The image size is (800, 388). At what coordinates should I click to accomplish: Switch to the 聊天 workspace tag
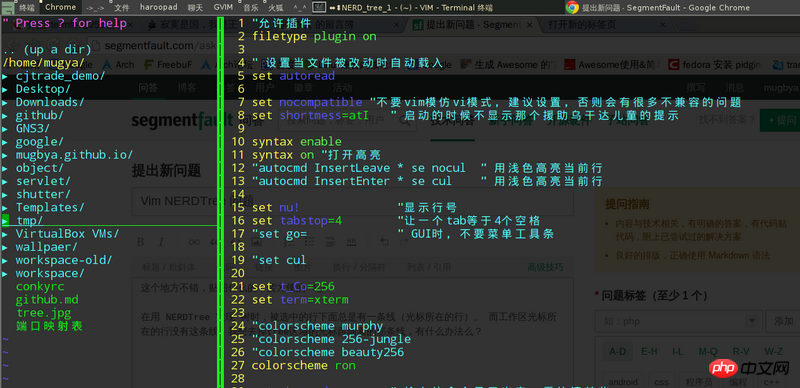(195, 7)
